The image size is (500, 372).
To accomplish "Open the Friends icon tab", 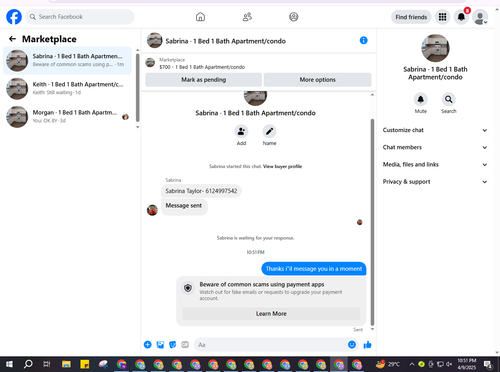I will 247,17.
